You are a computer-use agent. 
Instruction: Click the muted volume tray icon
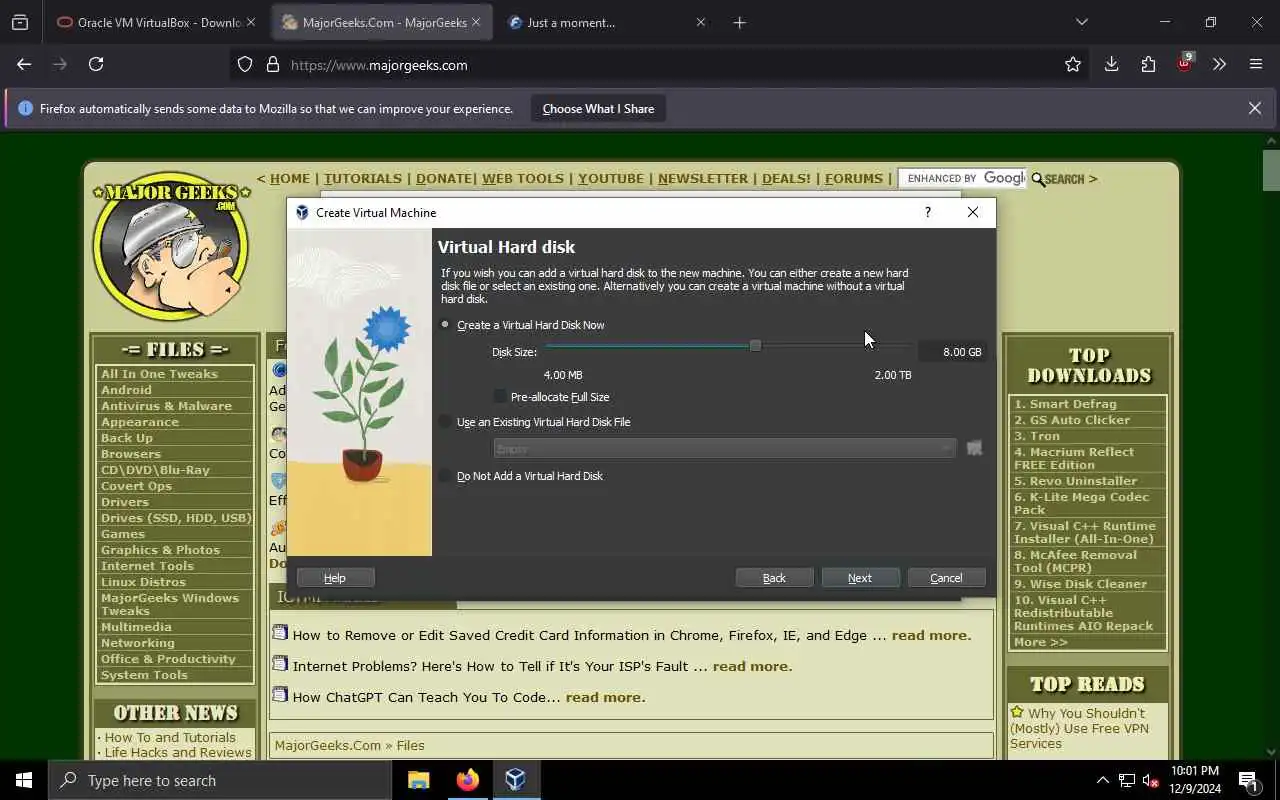pyautogui.click(x=1150, y=780)
